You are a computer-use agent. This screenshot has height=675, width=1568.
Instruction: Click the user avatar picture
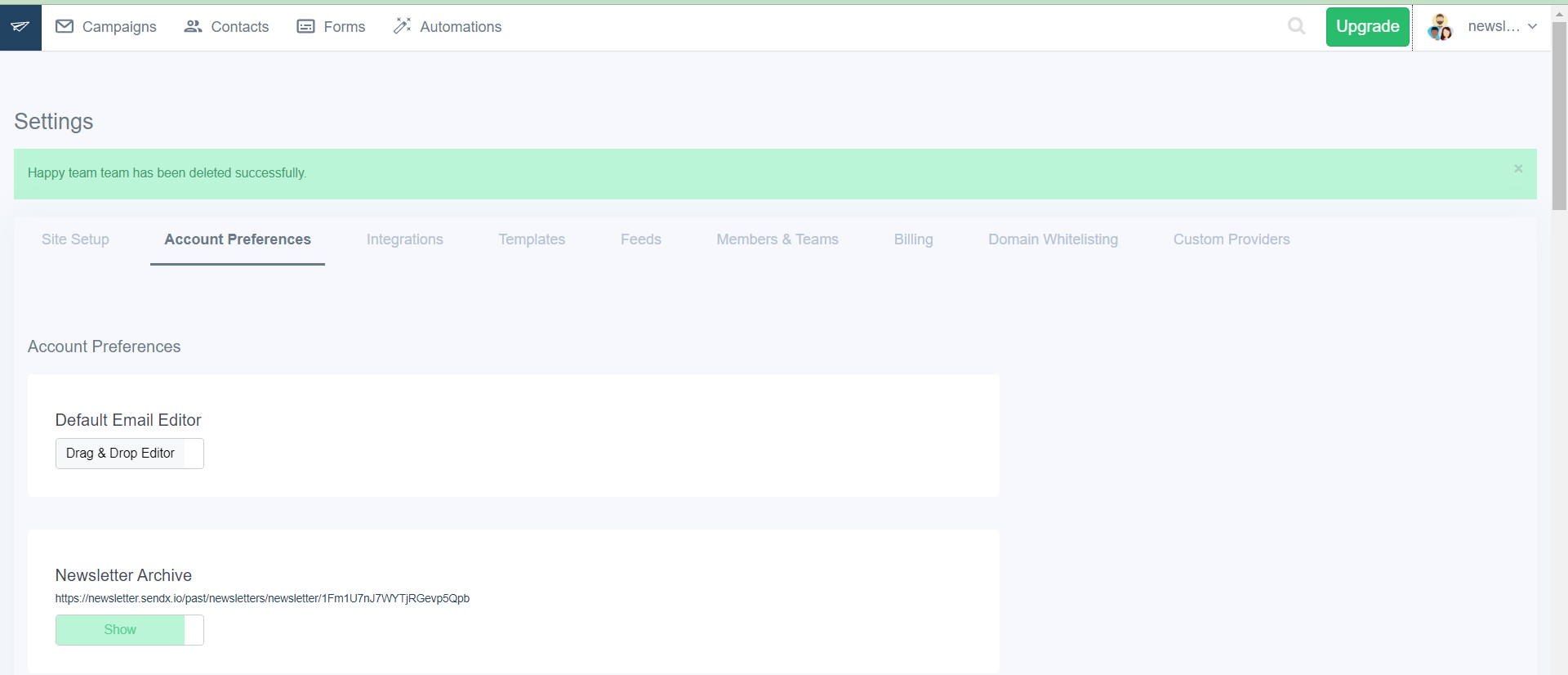pyautogui.click(x=1440, y=27)
